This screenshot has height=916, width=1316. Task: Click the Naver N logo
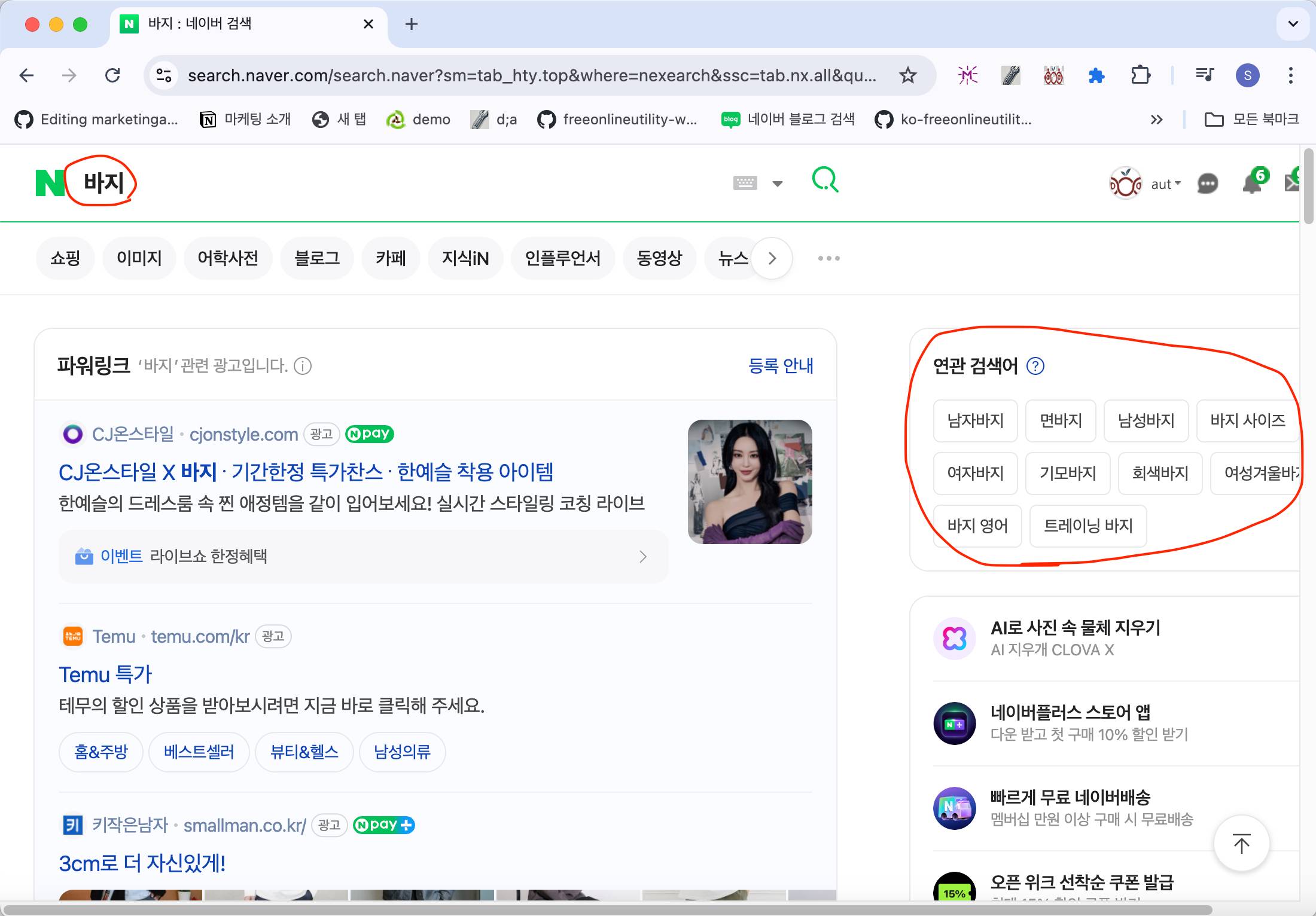50,183
